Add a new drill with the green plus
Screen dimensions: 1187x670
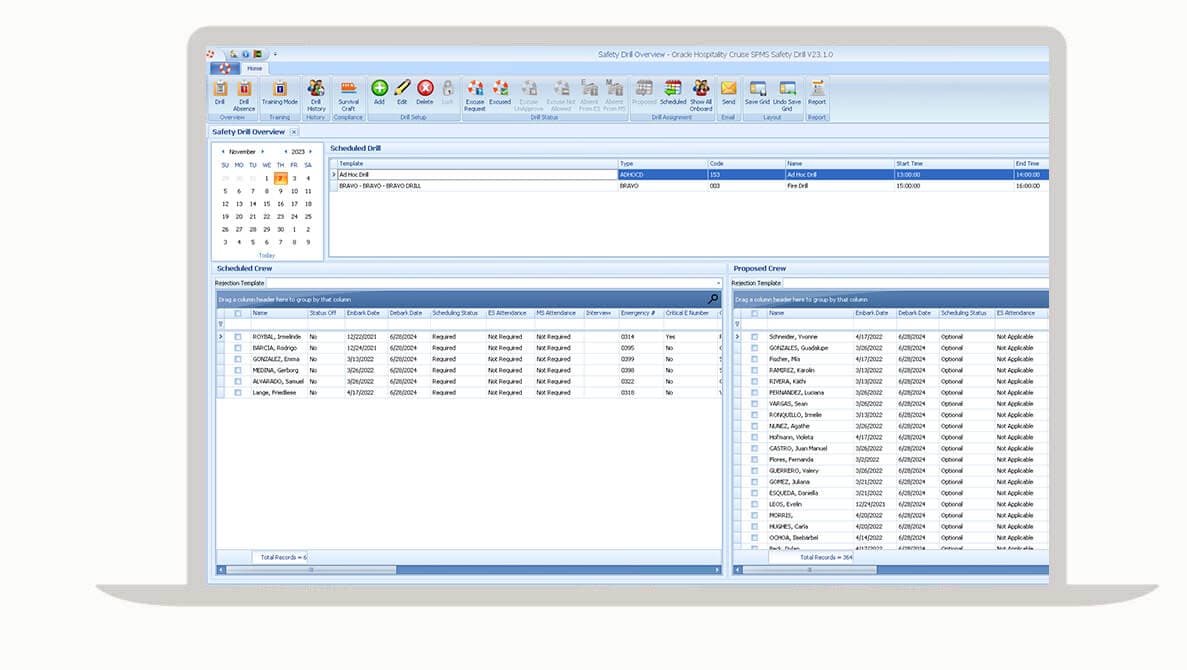379,92
